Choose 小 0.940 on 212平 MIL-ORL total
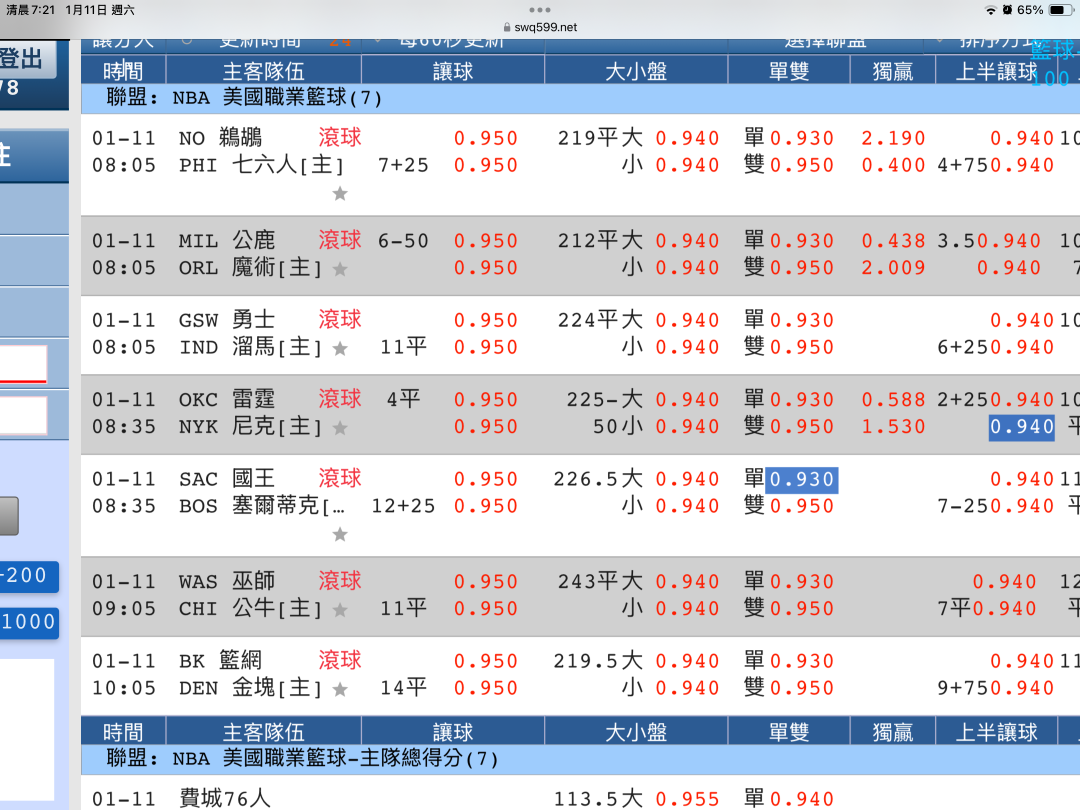 coord(687,268)
